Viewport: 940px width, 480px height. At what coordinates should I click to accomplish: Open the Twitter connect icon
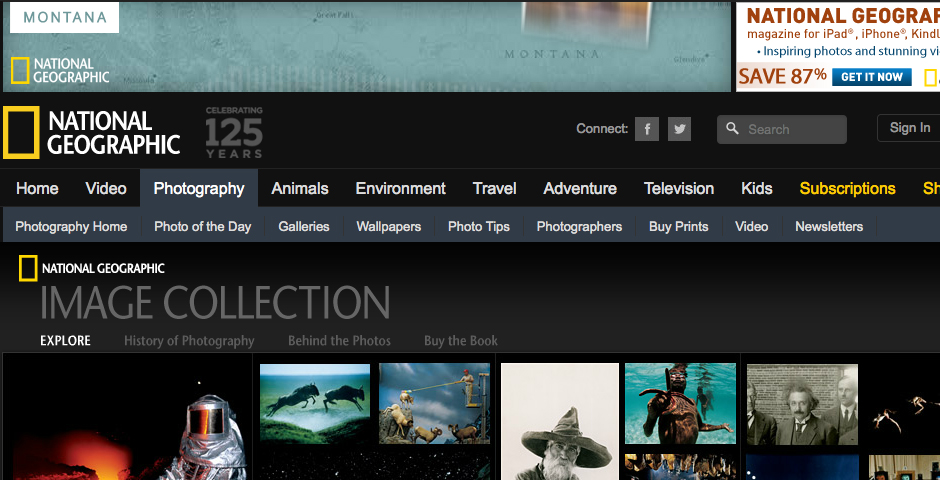679,129
